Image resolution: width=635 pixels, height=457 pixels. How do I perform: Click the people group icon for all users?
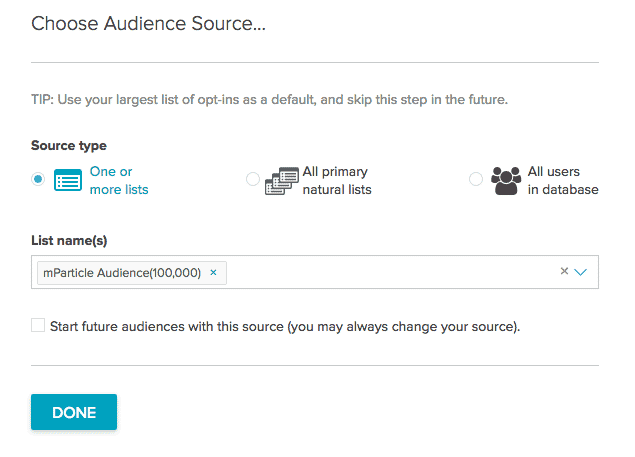(507, 181)
